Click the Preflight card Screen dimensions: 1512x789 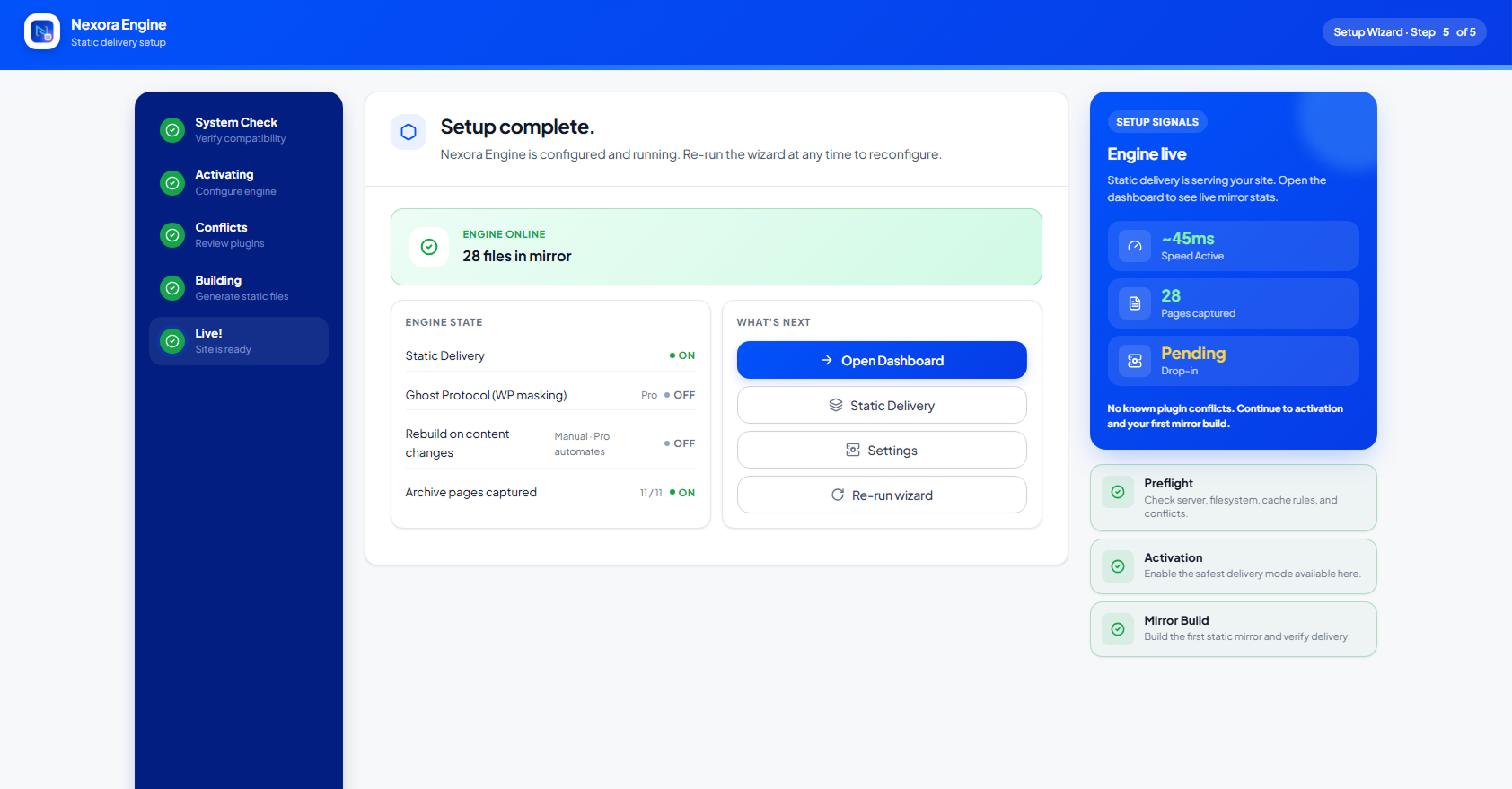[1234, 497]
